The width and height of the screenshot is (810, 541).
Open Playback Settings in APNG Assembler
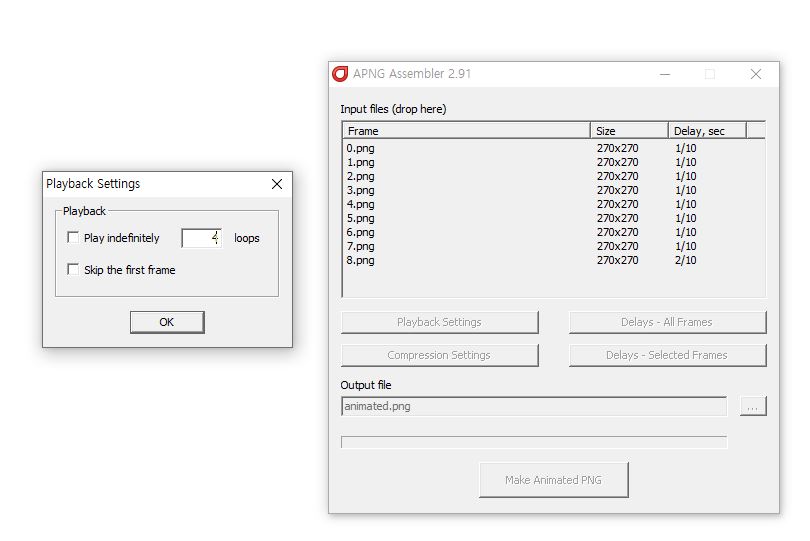(440, 322)
